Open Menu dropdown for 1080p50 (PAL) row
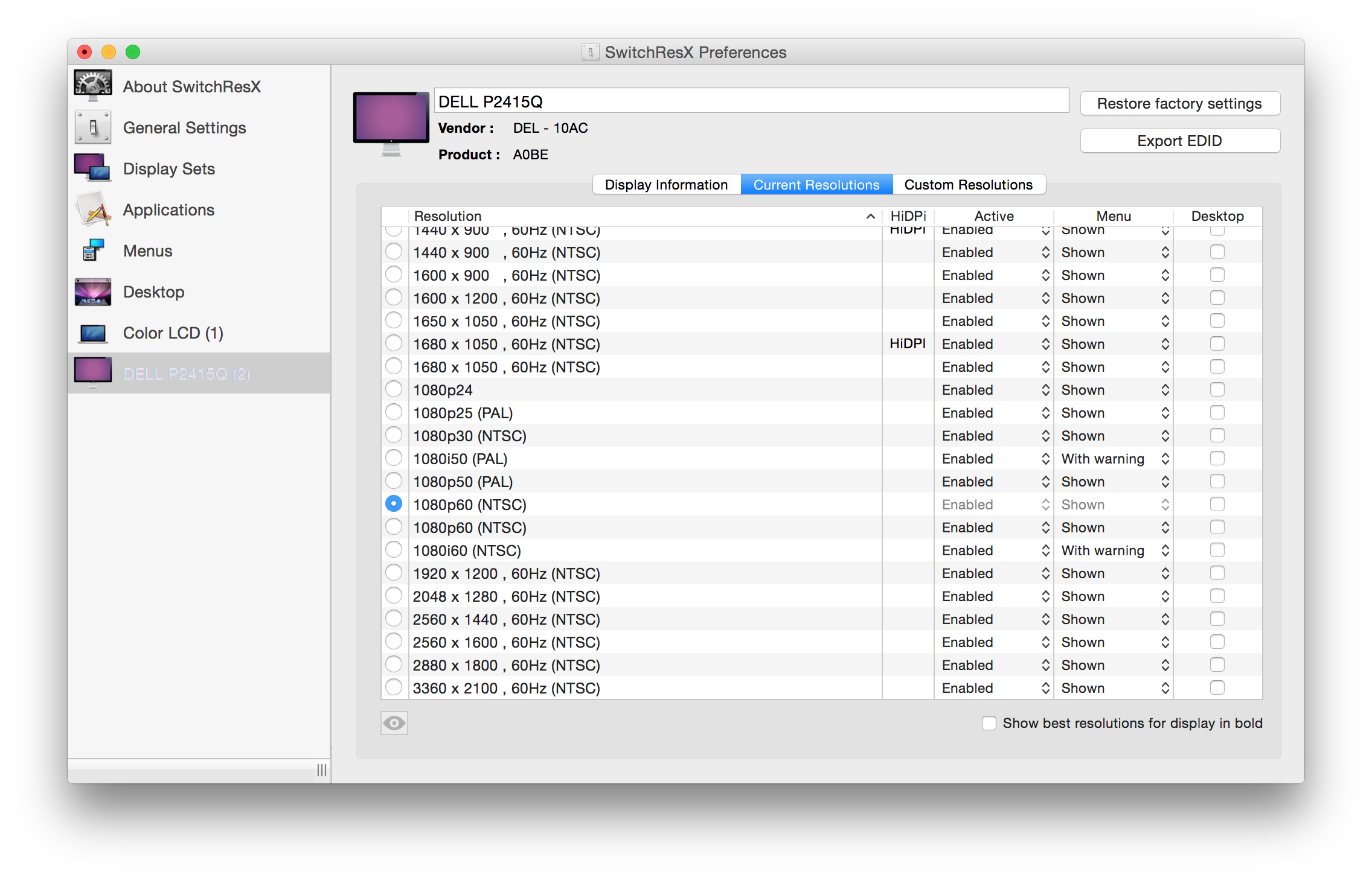 point(1115,482)
